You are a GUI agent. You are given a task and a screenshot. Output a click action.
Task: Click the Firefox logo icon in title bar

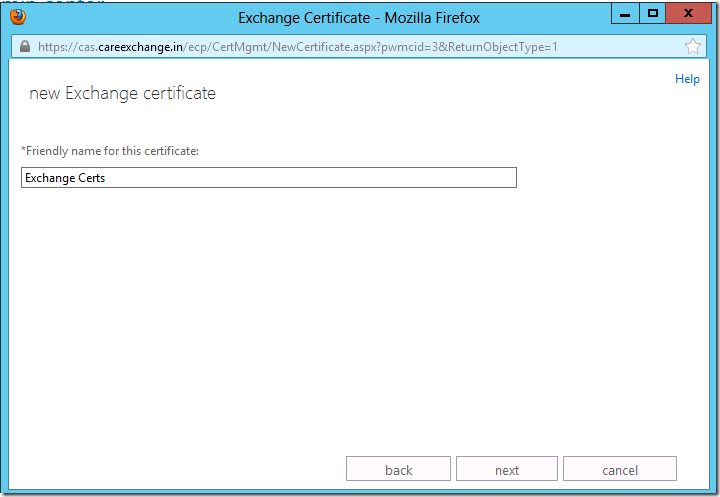pos(18,17)
